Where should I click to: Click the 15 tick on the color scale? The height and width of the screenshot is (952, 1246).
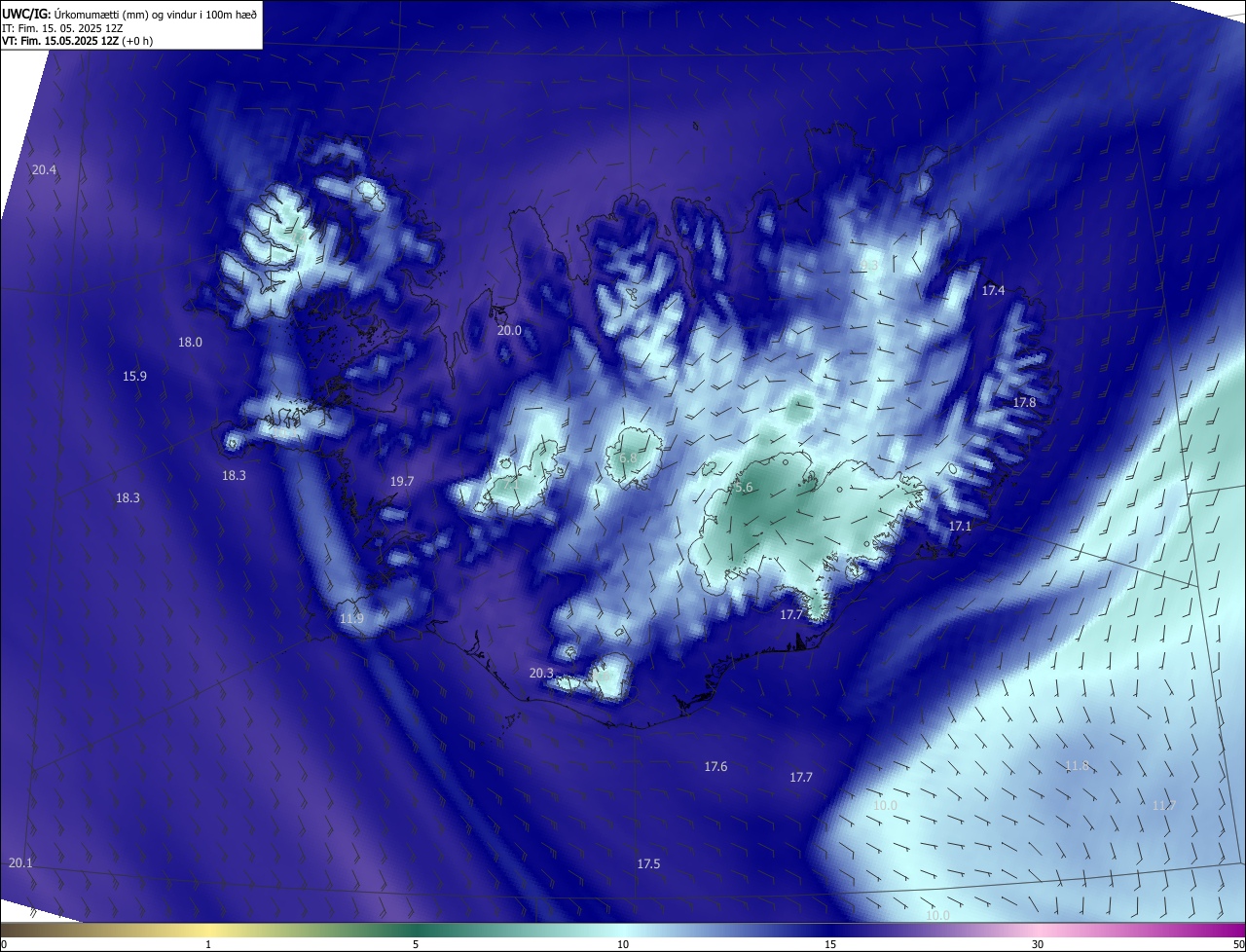point(830,944)
